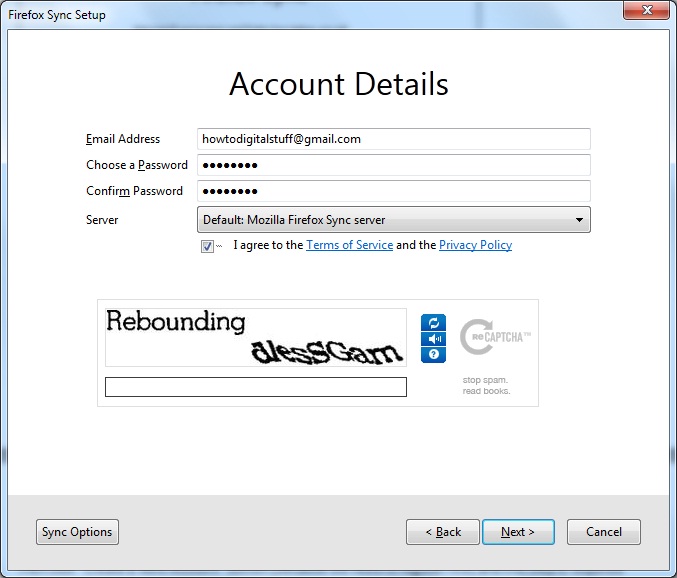Click the 'stop spam. read books.' text
This screenshot has width=677, height=578.
tap(486, 385)
